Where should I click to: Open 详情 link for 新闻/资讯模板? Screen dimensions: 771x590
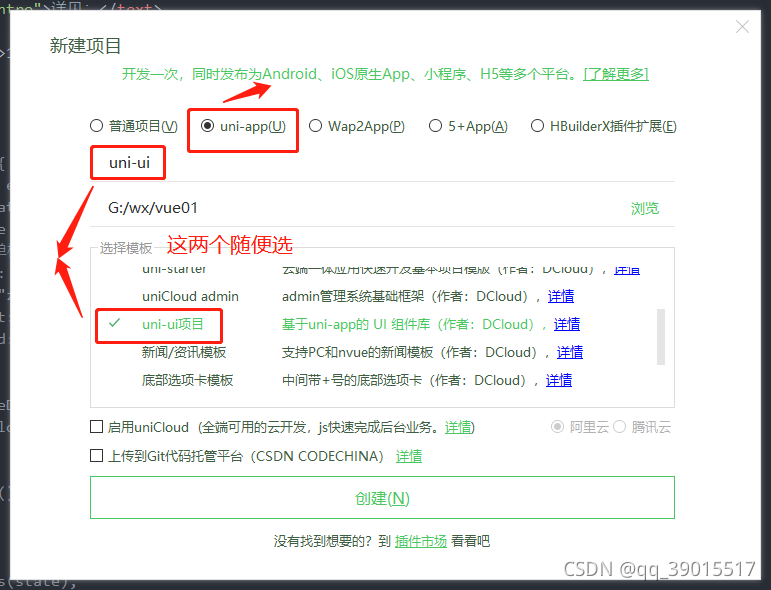tap(570, 353)
